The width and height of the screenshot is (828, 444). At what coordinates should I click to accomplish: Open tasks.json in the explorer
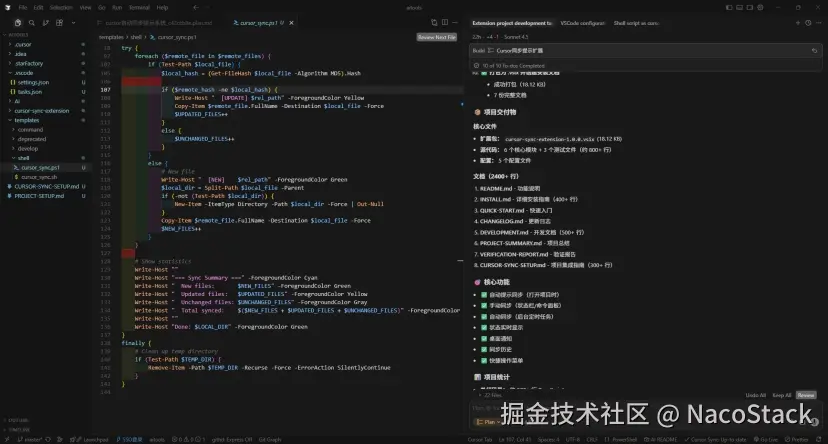tap(30, 92)
